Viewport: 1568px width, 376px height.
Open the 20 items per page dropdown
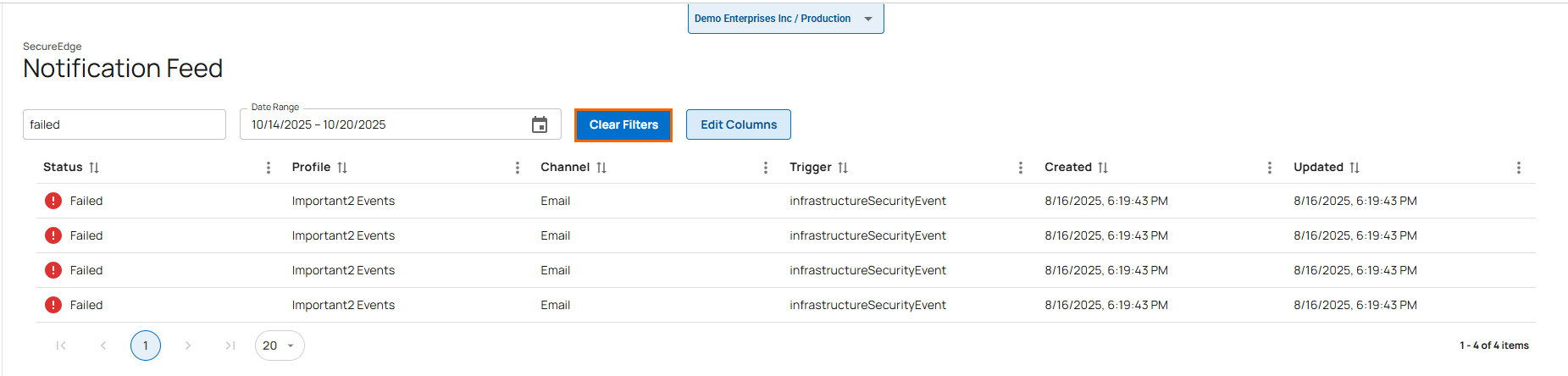[x=279, y=346]
